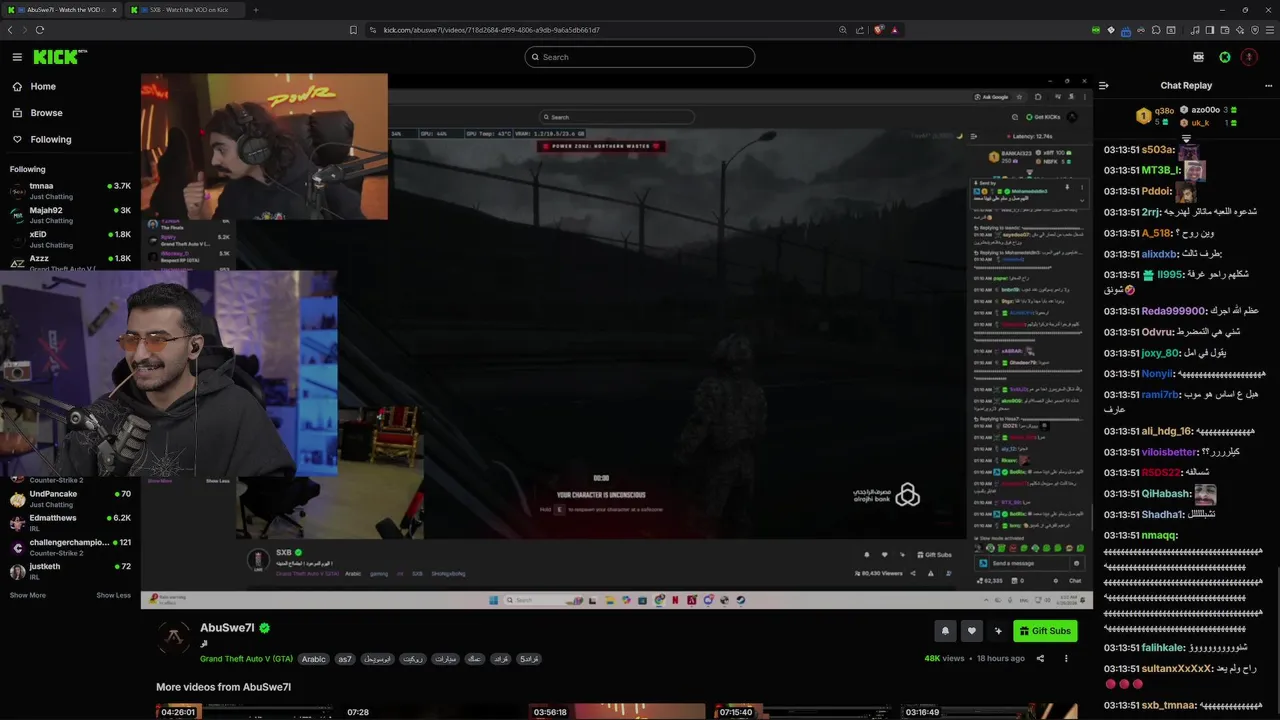Viewport: 1280px width, 720px height.
Task: Collapse the Chat Replay panel
Action: pyautogui.click(x=1103, y=85)
